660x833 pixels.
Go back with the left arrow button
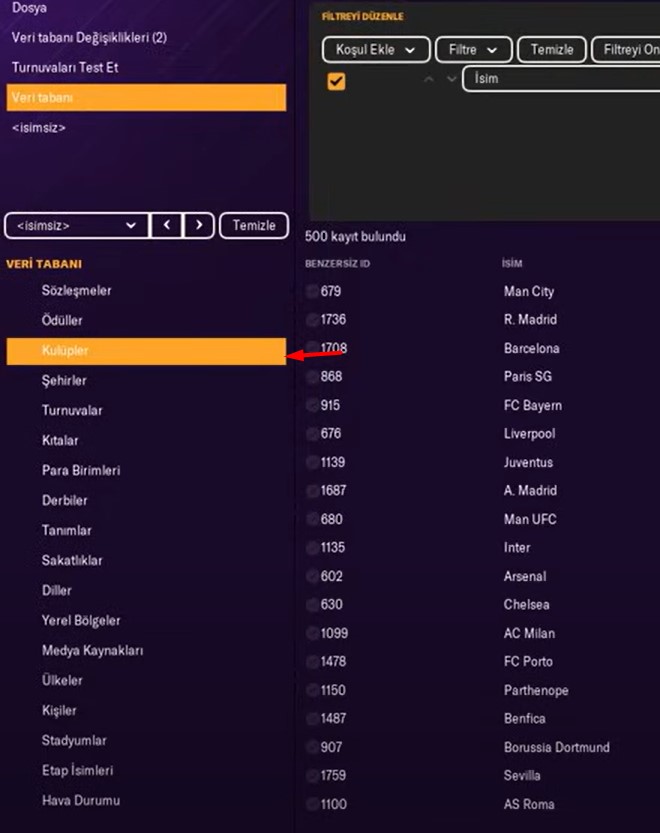point(166,225)
